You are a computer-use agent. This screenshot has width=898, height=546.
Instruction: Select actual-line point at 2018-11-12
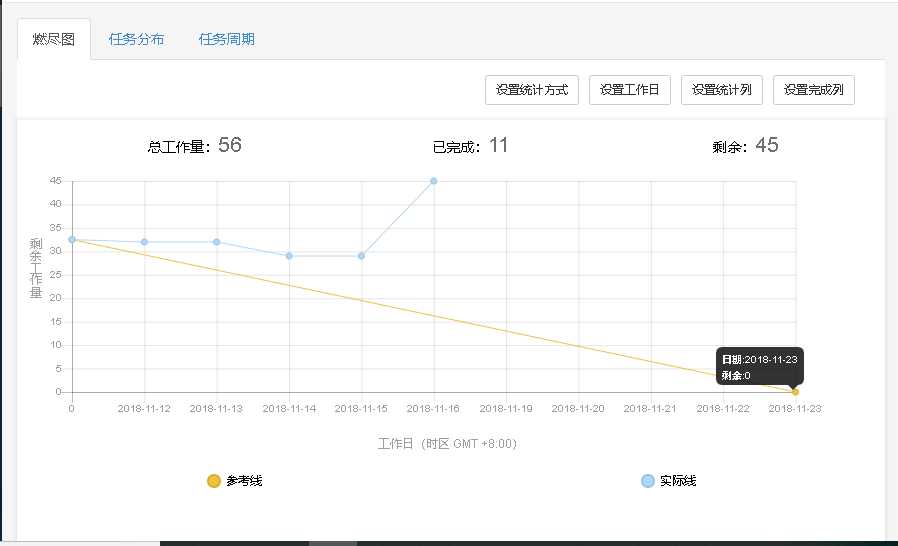(144, 242)
